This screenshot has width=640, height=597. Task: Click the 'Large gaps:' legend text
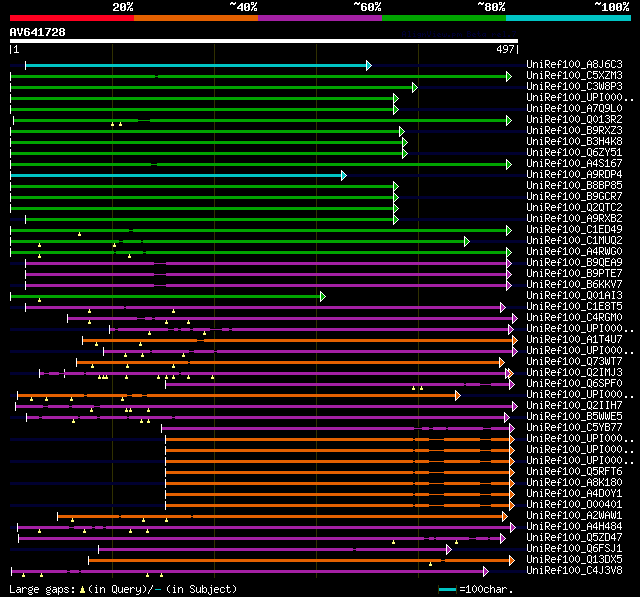[42, 589]
